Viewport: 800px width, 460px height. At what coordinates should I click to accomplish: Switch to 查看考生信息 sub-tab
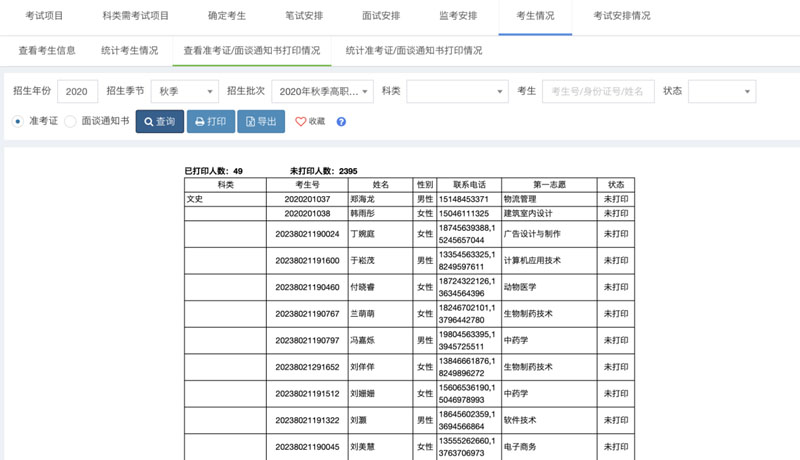coord(47,50)
